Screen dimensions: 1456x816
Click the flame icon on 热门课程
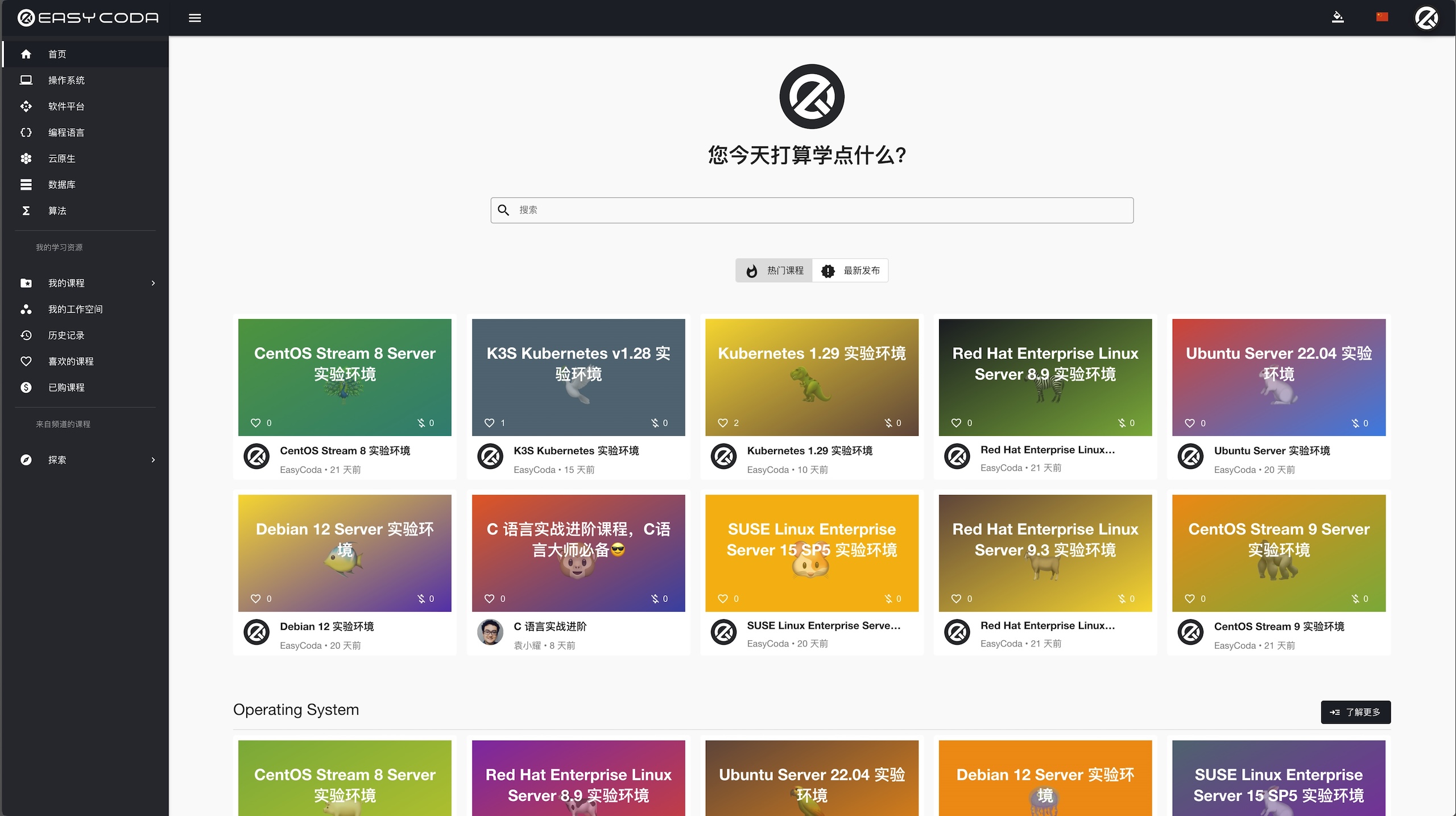(752, 271)
